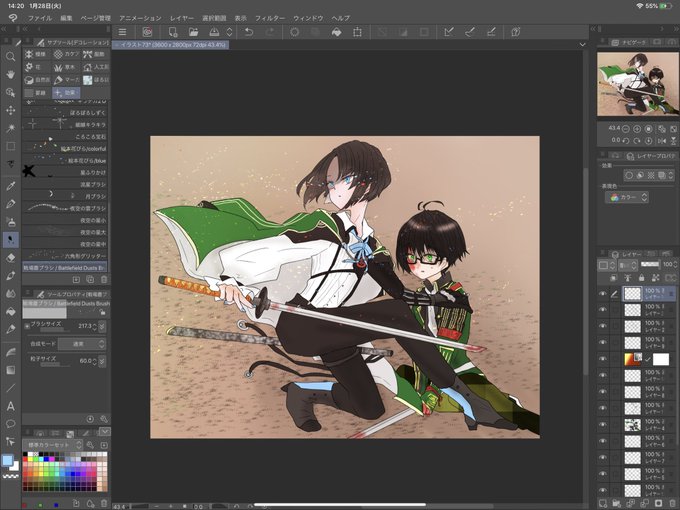The image size is (680, 510).
Task: Rotate canvas left in the Navigator
Action: point(625,141)
